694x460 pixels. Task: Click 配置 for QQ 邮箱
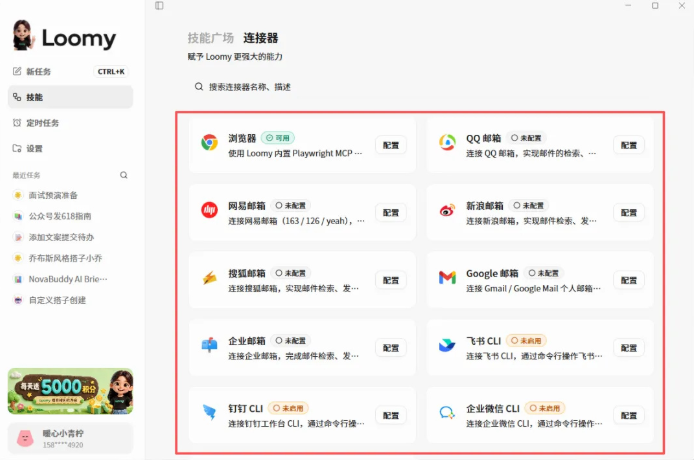[x=628, y=145]
